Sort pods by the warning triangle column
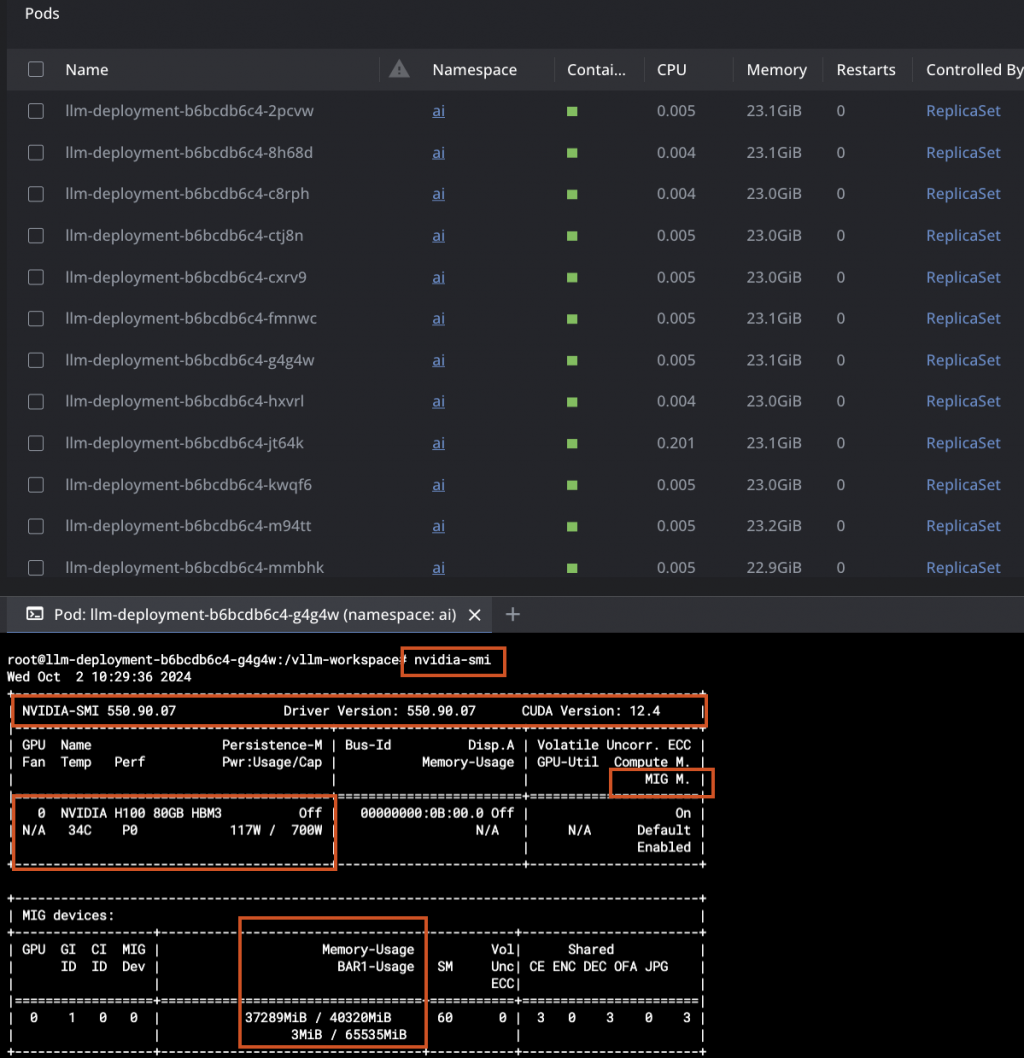This screenshot has height=1058, width=1024. [x=399, y=69]
